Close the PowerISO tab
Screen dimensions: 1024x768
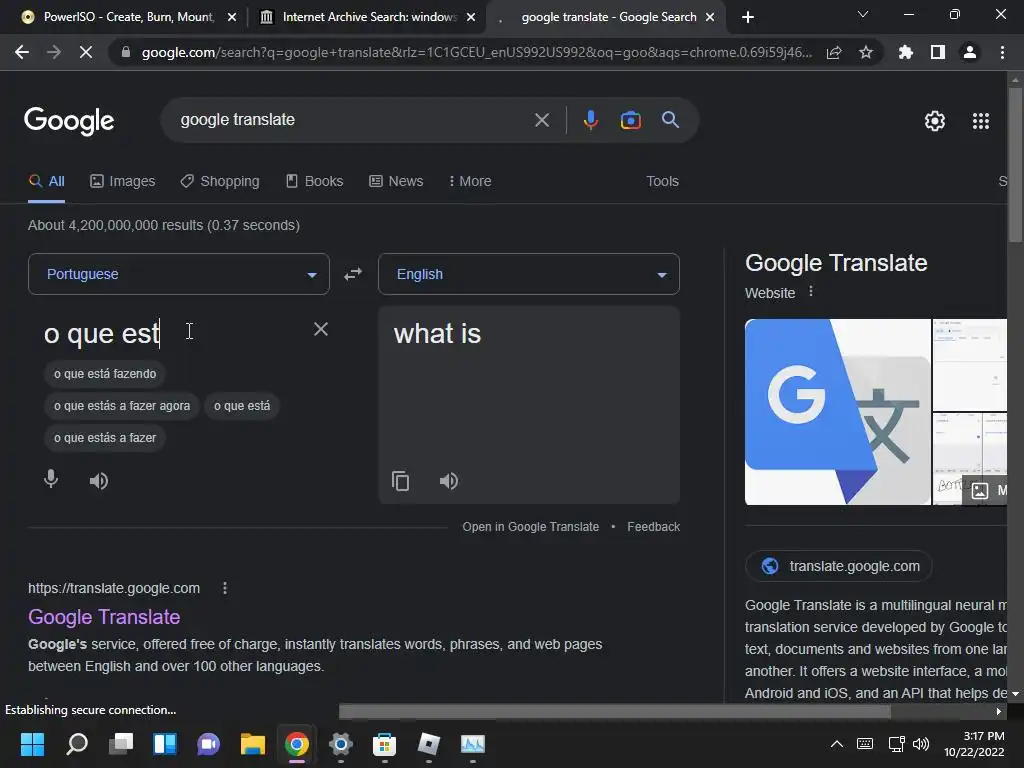coord(232,17)
